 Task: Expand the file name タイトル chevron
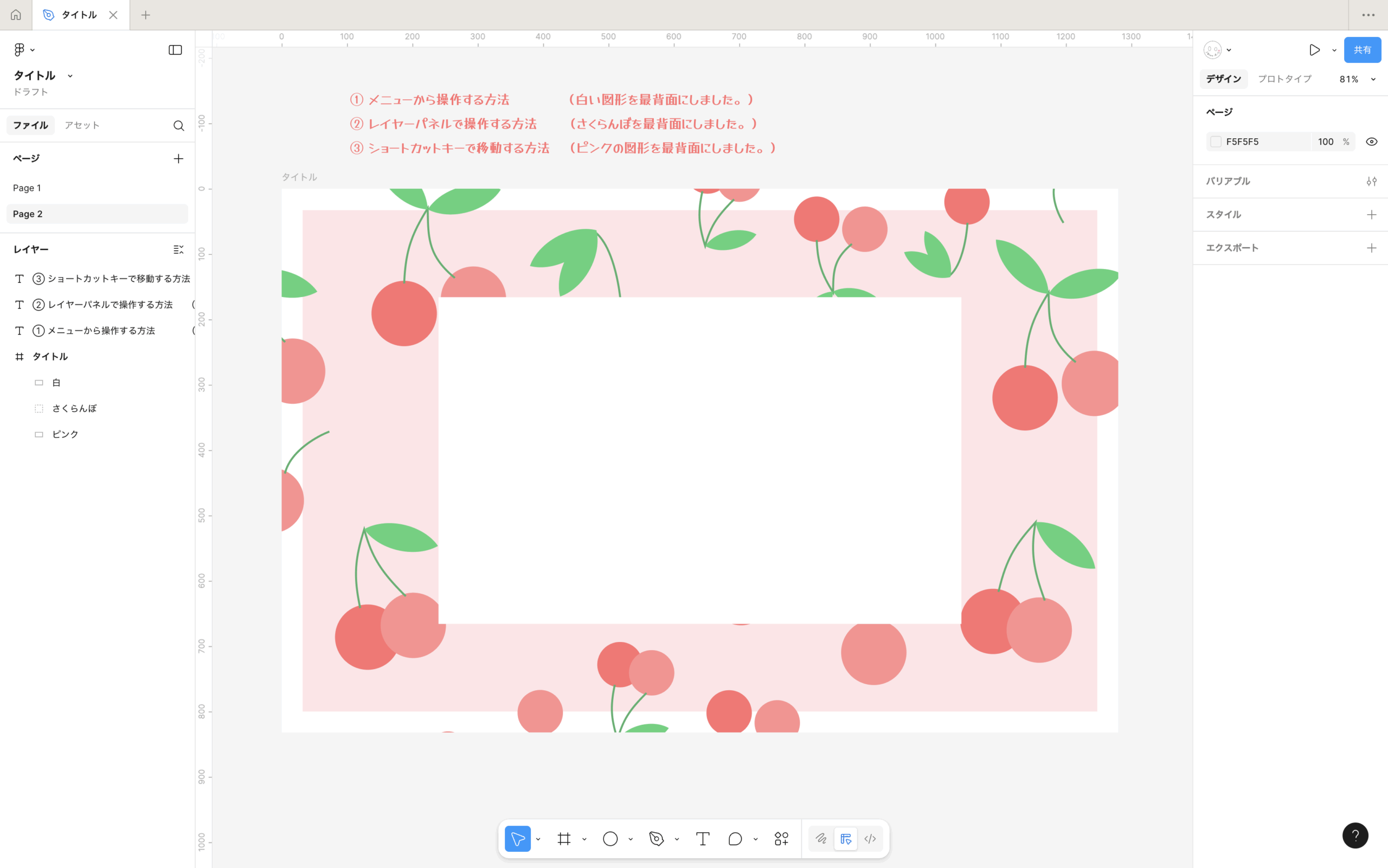[70, 76]
